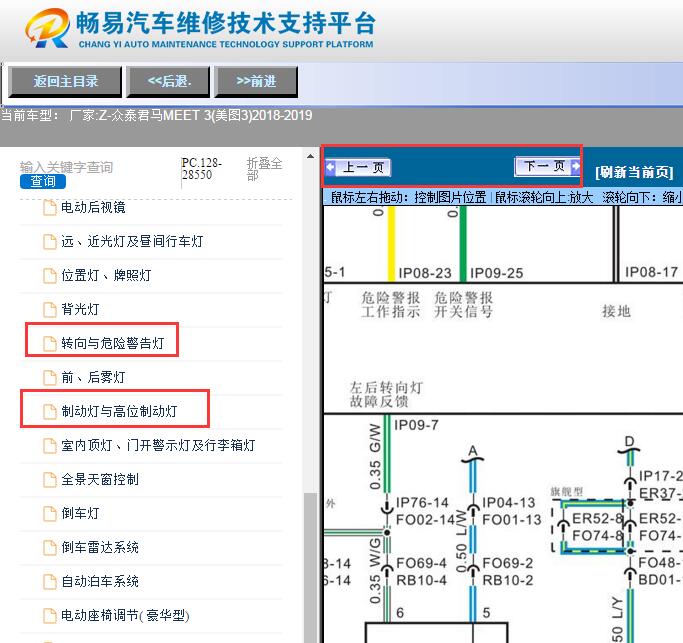Click the document icon beside 倒车灯
This screenshot has height=643, width=683.
[50, 513]
